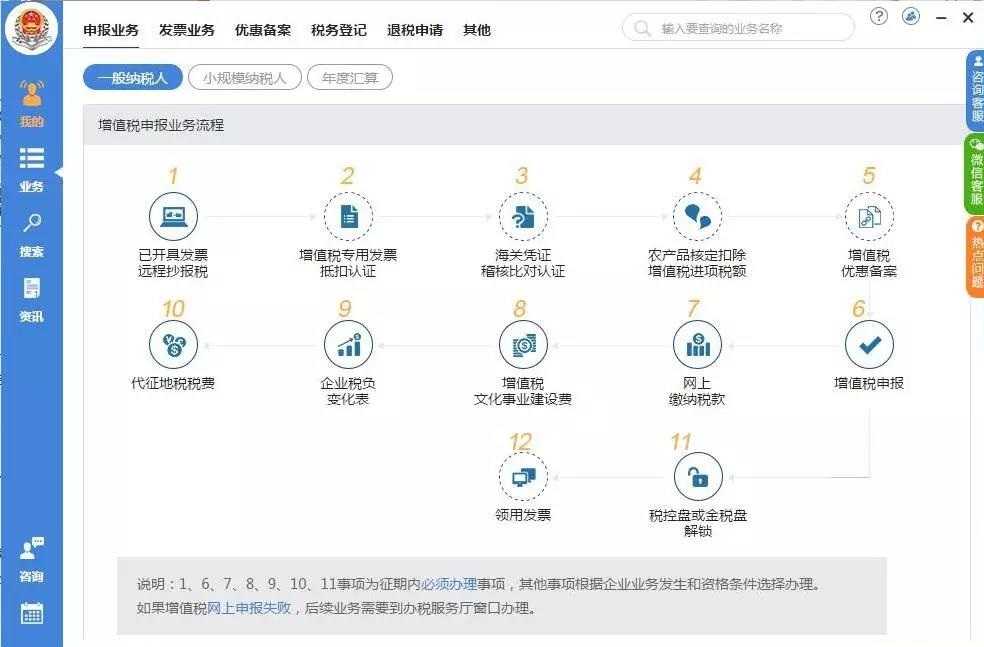Select the 增值税申报 checkmark icon
This screenshot has width=984, height=647.
870,344
